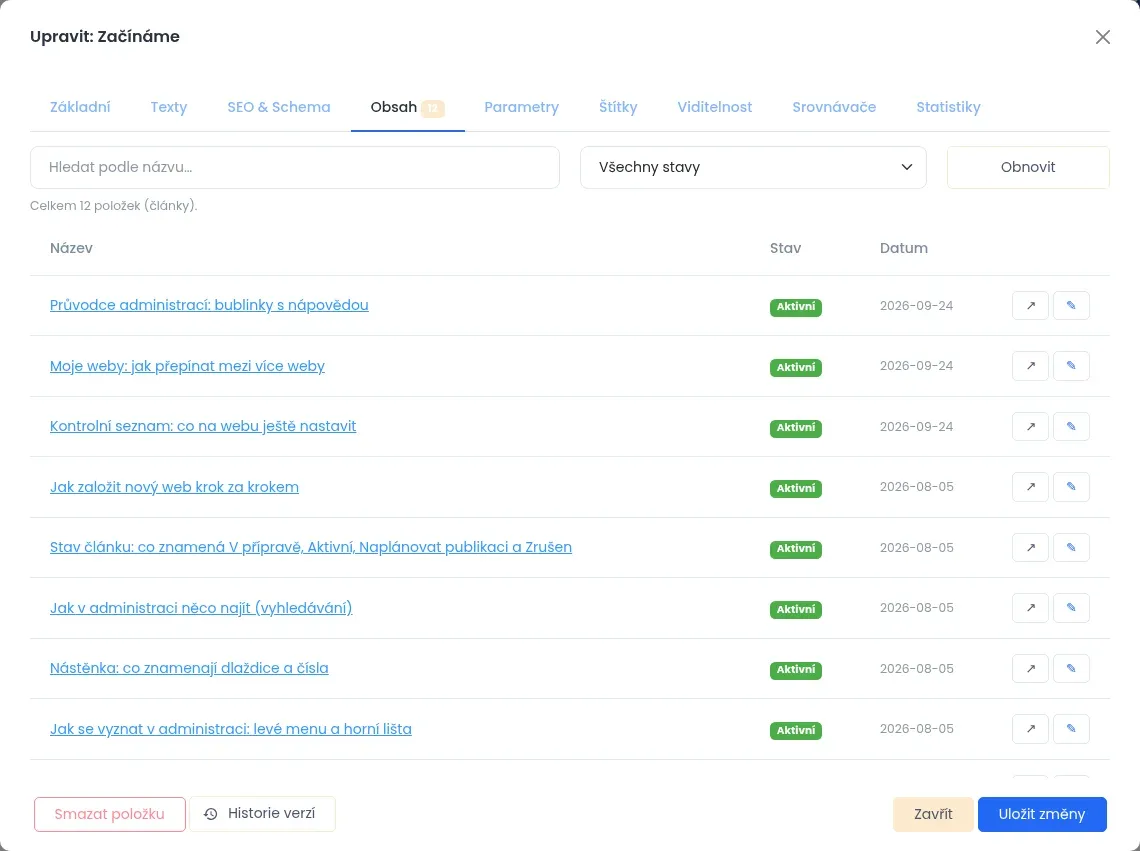Click the Zavřít button

click(x=933, y=814)
